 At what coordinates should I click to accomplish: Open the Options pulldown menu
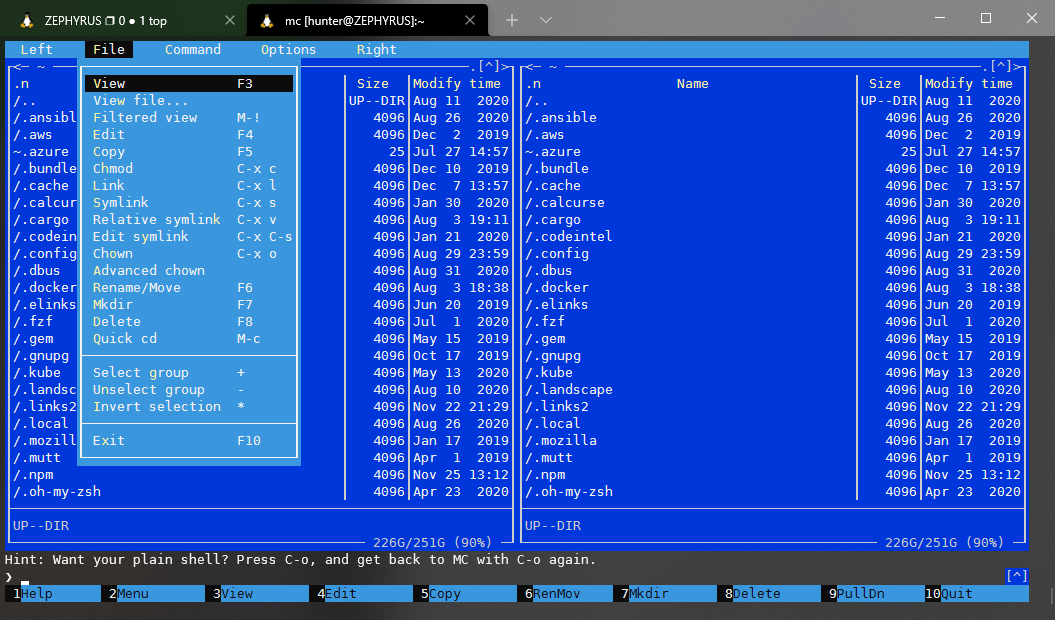[x=288, y=48]
